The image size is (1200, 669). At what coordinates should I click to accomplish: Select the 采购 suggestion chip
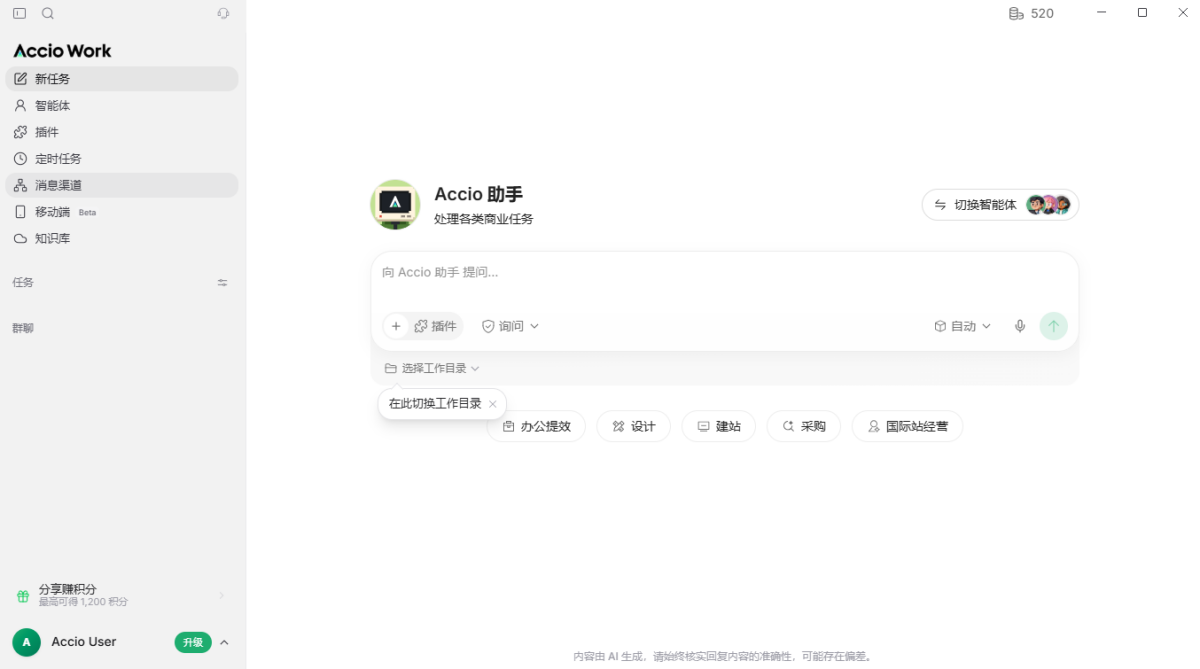coord(803,426)
